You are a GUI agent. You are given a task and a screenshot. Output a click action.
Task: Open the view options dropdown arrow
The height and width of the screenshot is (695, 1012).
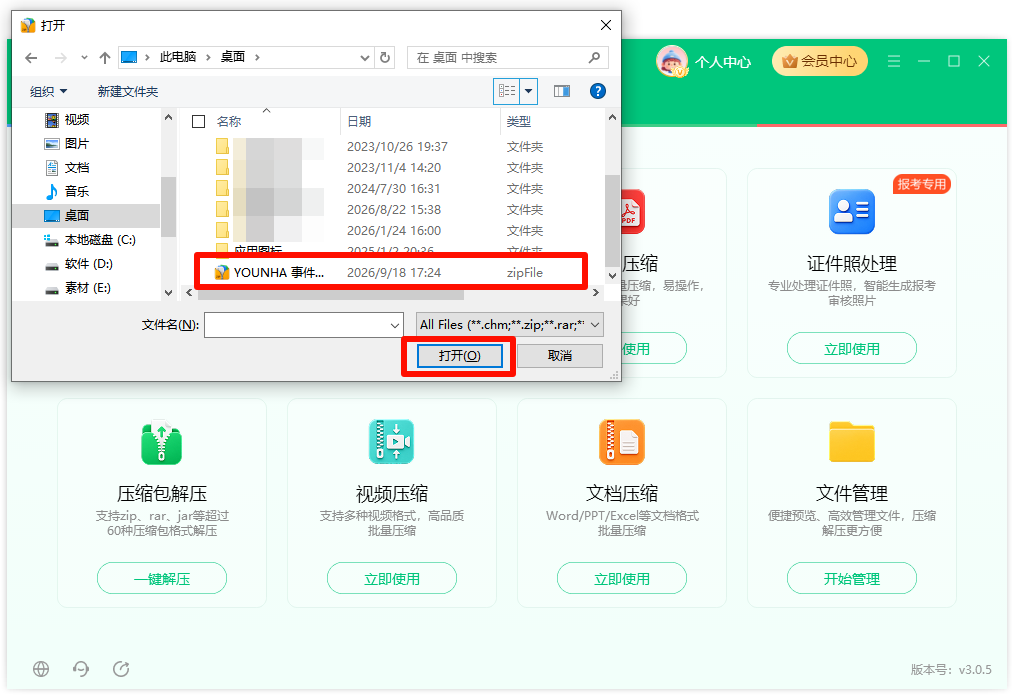529,91
